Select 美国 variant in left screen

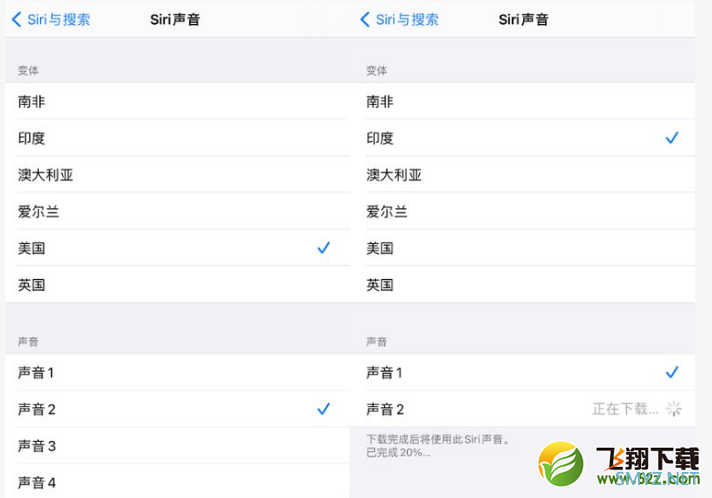click(x=177, y=248)
